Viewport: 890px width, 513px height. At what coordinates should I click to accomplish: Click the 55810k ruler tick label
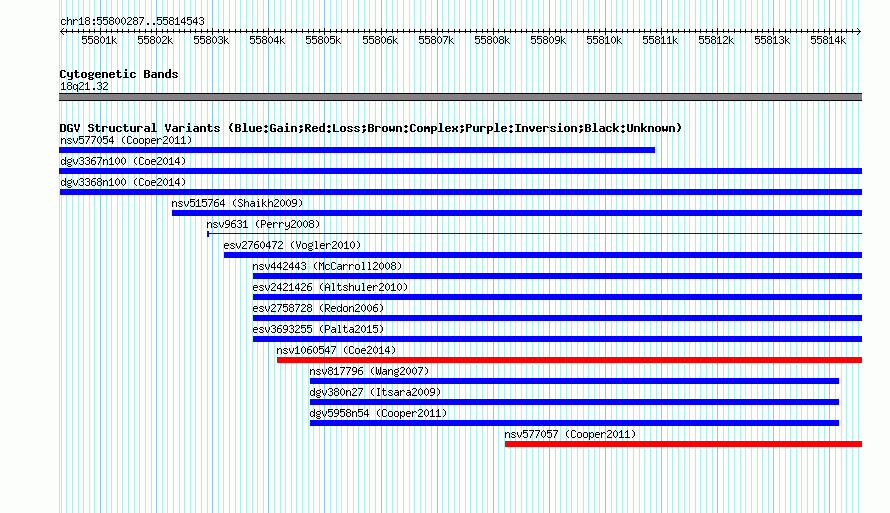tap(604, 40)
